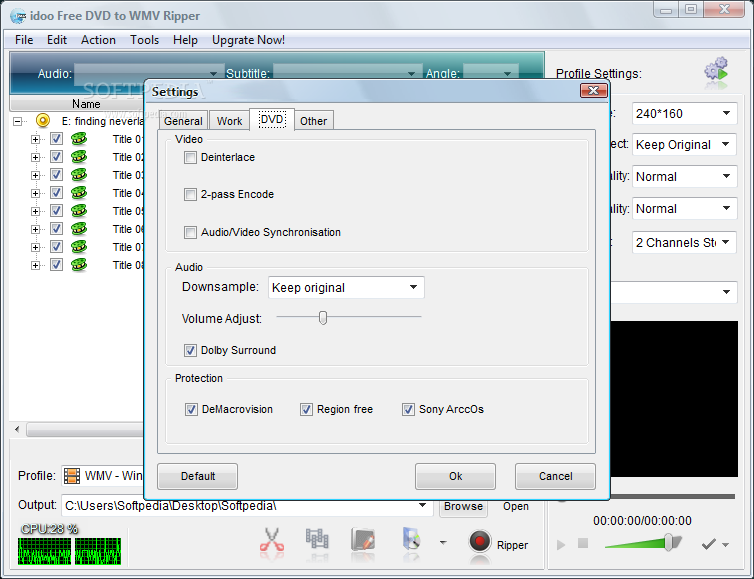The height and width of the screenshot is (579, 754).
Task: Uncheck Title 01 checkbox in the list
Action: [56, 138]
